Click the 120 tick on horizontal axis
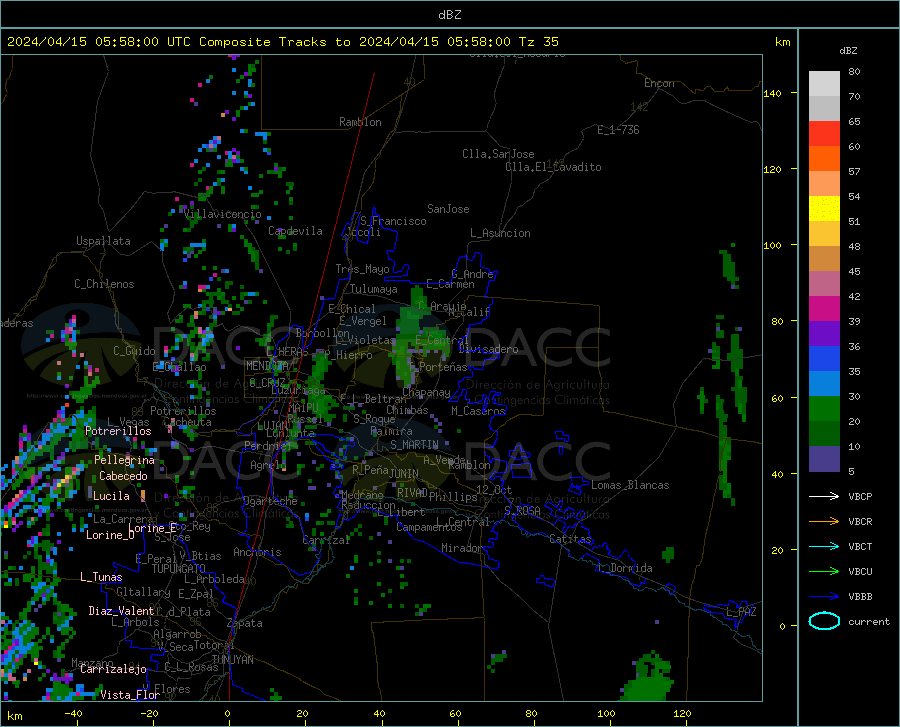Viewport: 900px width, 727px height. point(682,714)
